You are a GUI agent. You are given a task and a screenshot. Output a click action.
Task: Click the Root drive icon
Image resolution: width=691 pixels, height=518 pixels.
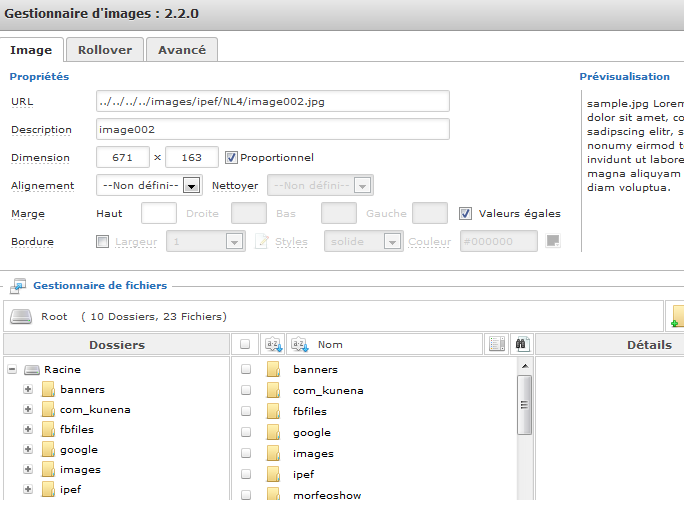[x=21, y=317]
